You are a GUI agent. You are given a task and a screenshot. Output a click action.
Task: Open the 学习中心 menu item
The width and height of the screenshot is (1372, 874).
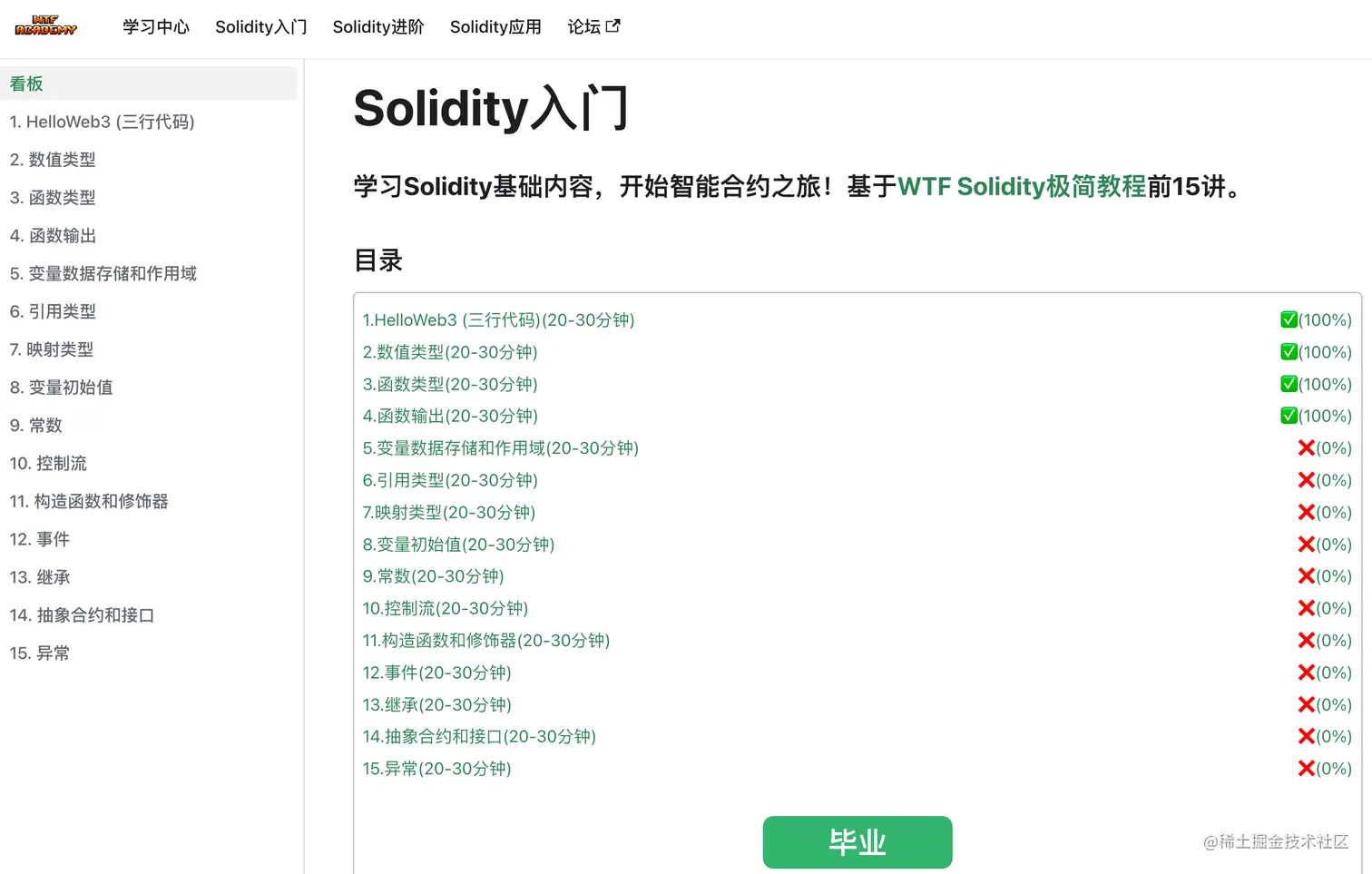tap(155, 26)
